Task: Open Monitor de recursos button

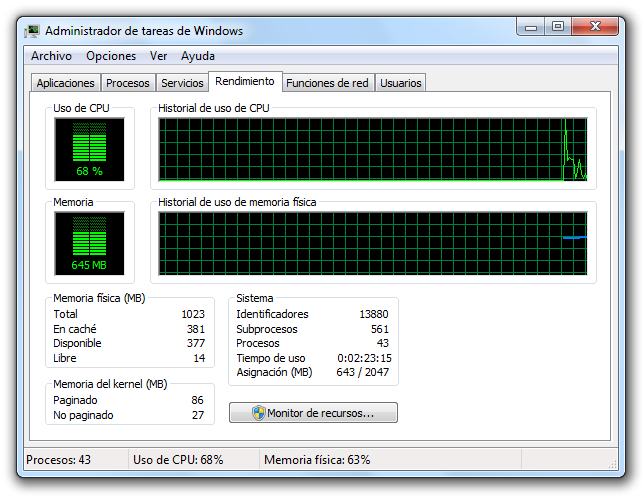Action: point(313,413)
